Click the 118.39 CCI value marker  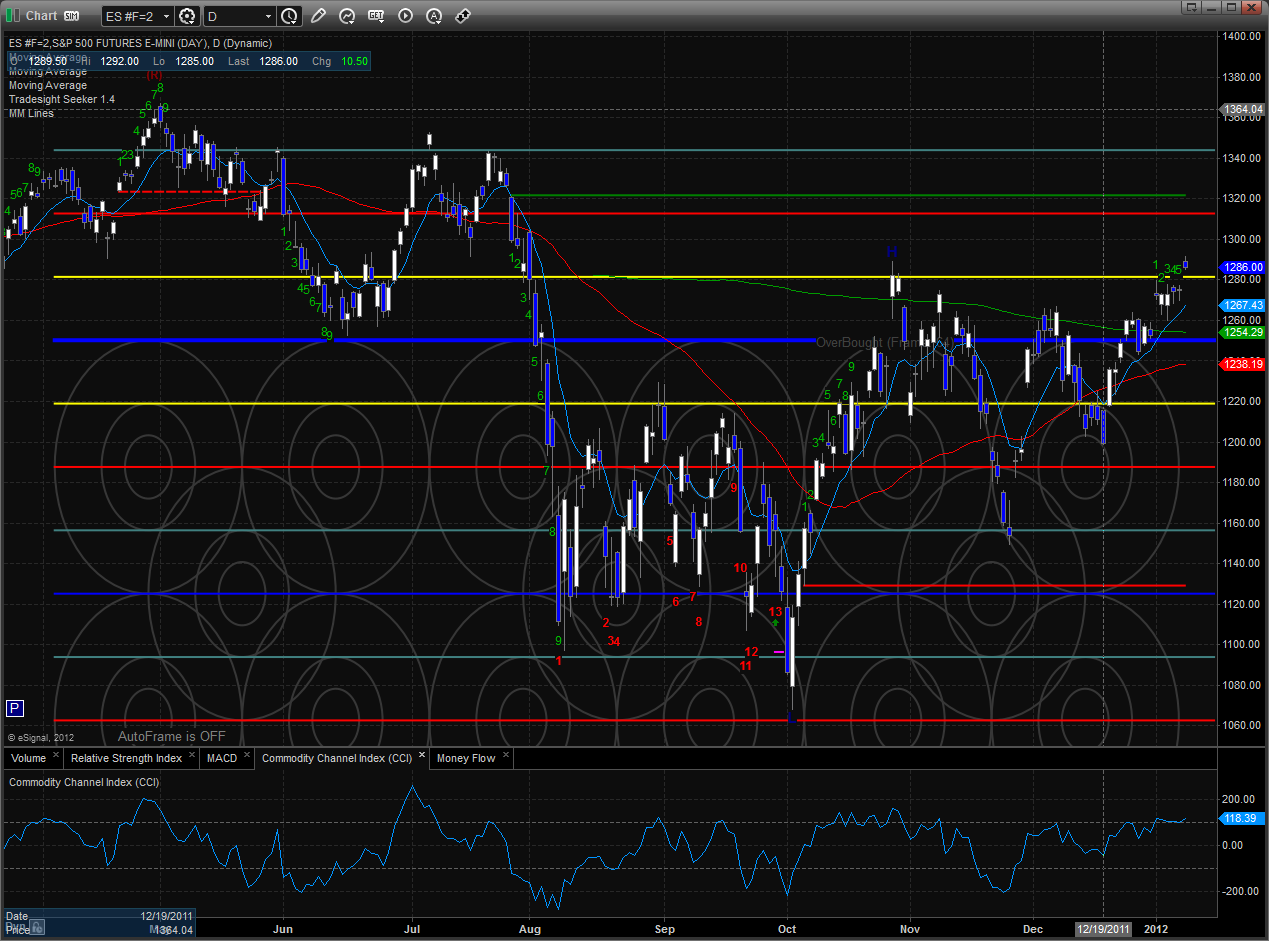[1240, 818]
